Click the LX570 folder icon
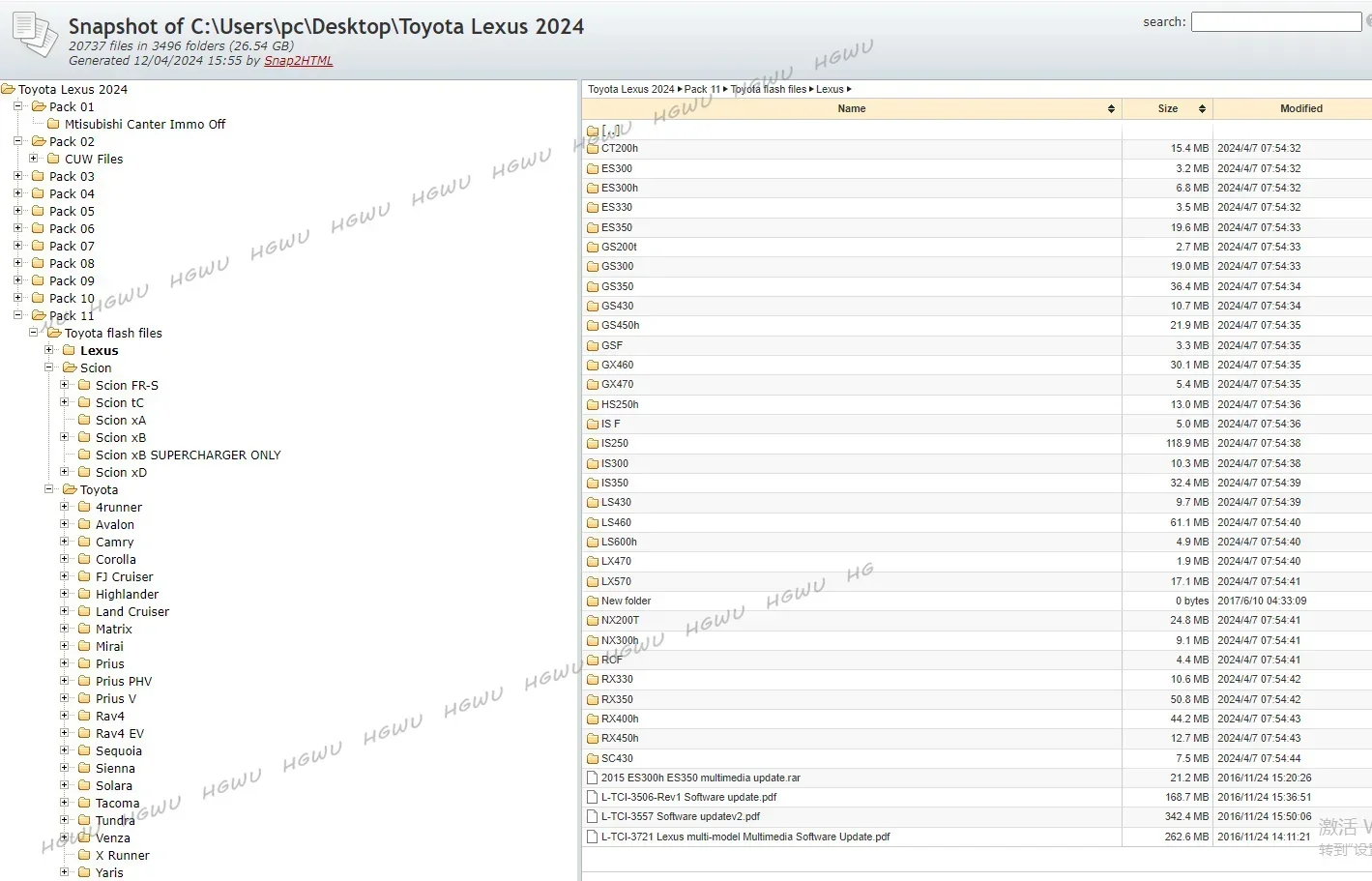 point(593,581)
